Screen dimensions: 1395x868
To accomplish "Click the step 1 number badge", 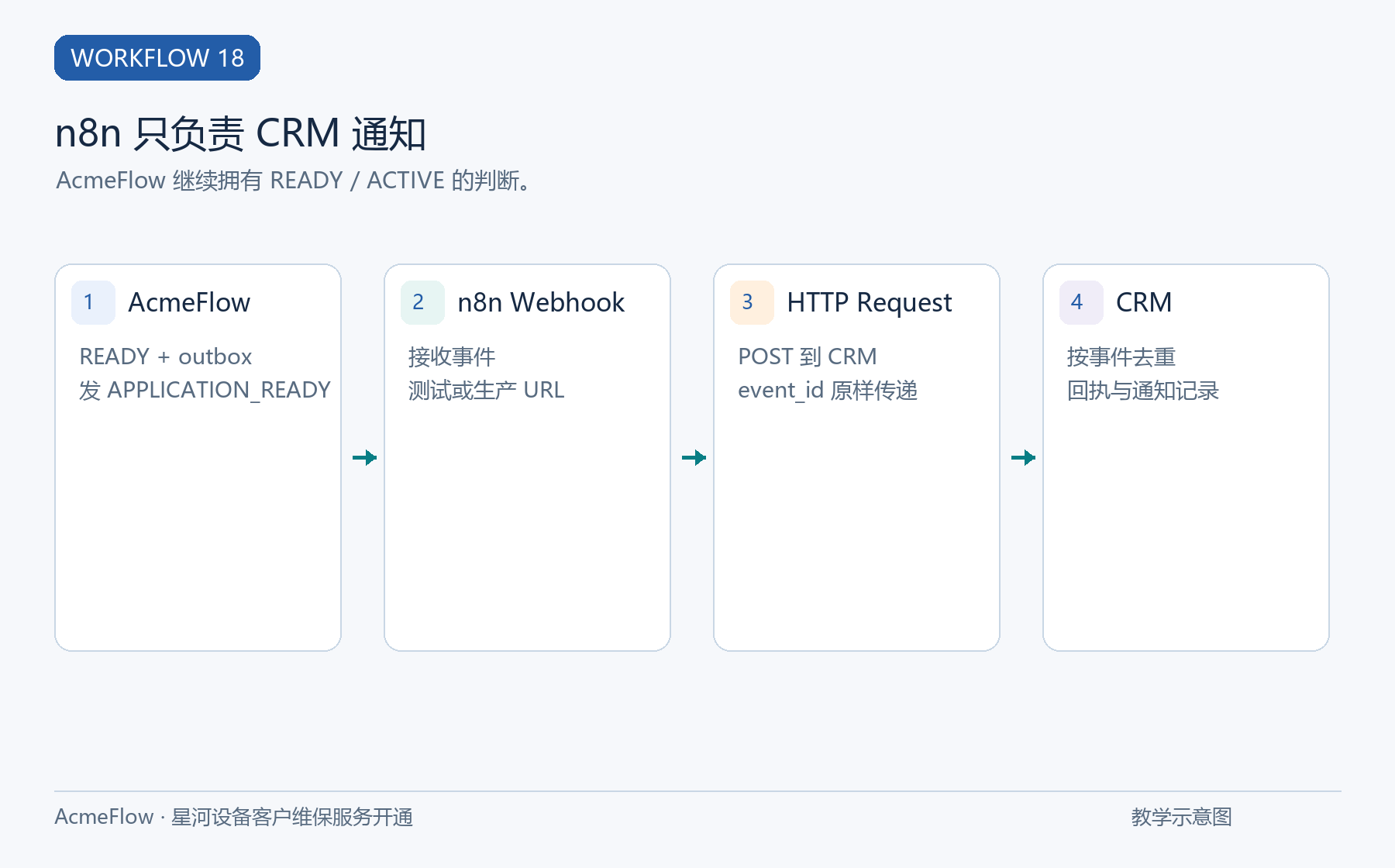I will pyautogui.click(x=93, y=302).
